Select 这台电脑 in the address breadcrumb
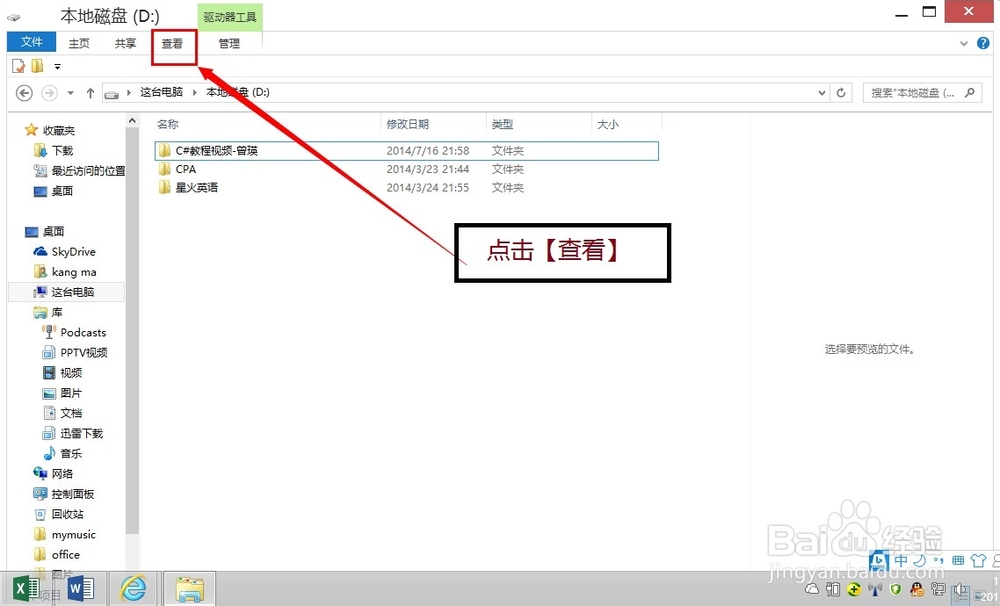The image size is (1000, 606). (161, 92)
